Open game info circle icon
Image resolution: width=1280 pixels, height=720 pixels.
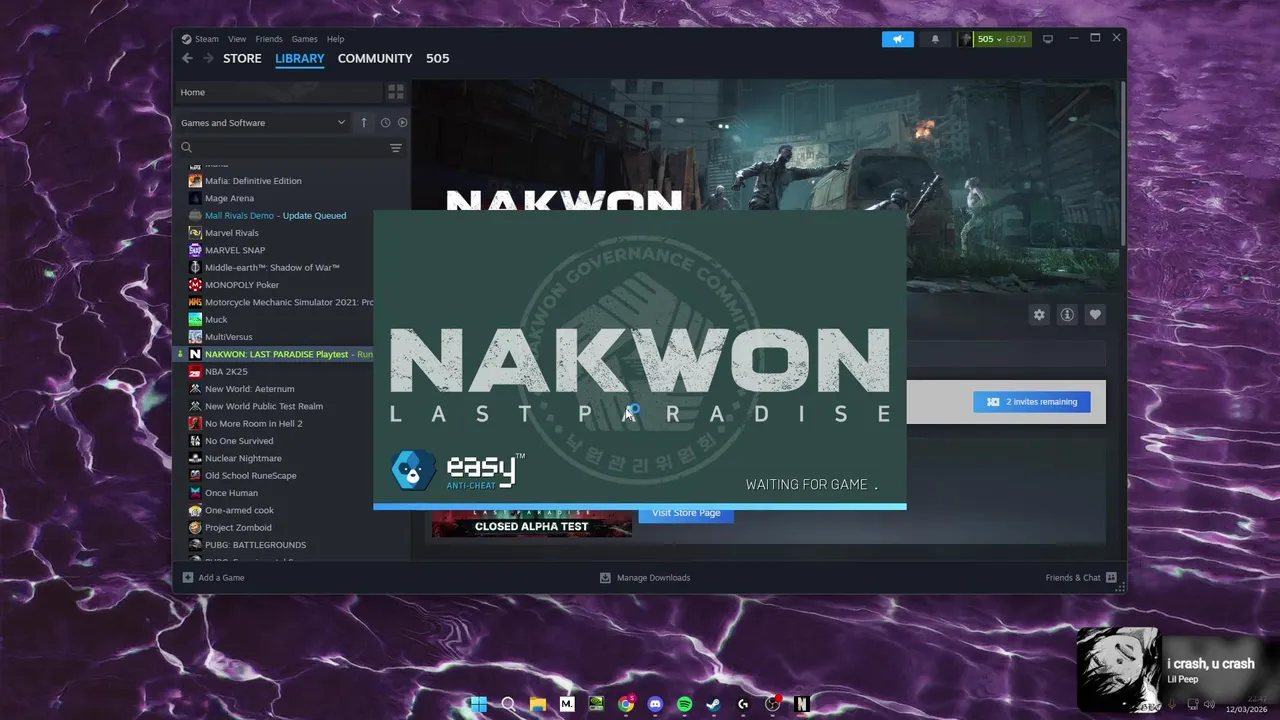point(1067,314)
